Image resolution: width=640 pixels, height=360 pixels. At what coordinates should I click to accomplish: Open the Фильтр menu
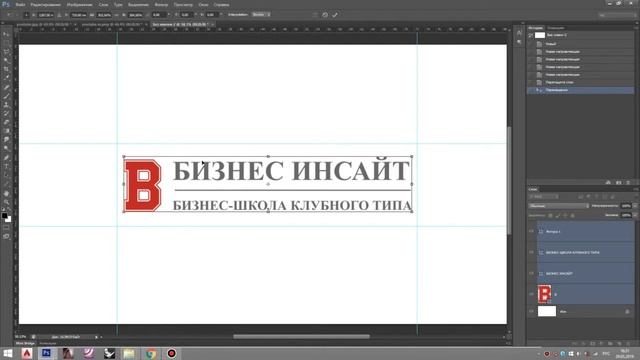161,5
